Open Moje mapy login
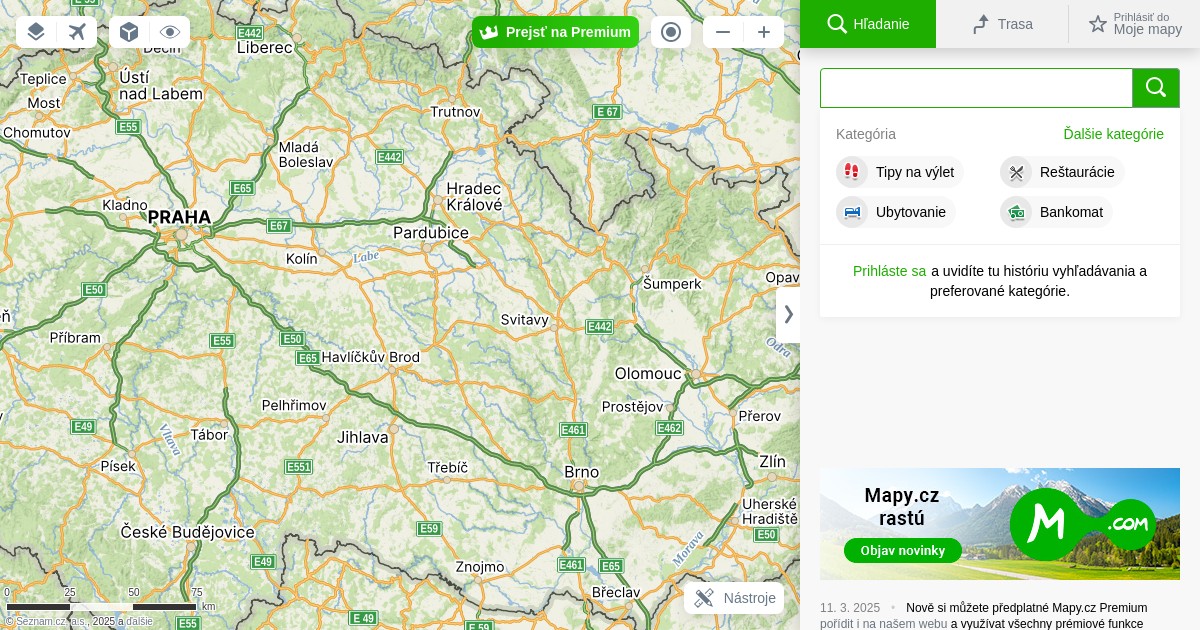Viewport: 1200px width, 630px height. click(1135, 24)
